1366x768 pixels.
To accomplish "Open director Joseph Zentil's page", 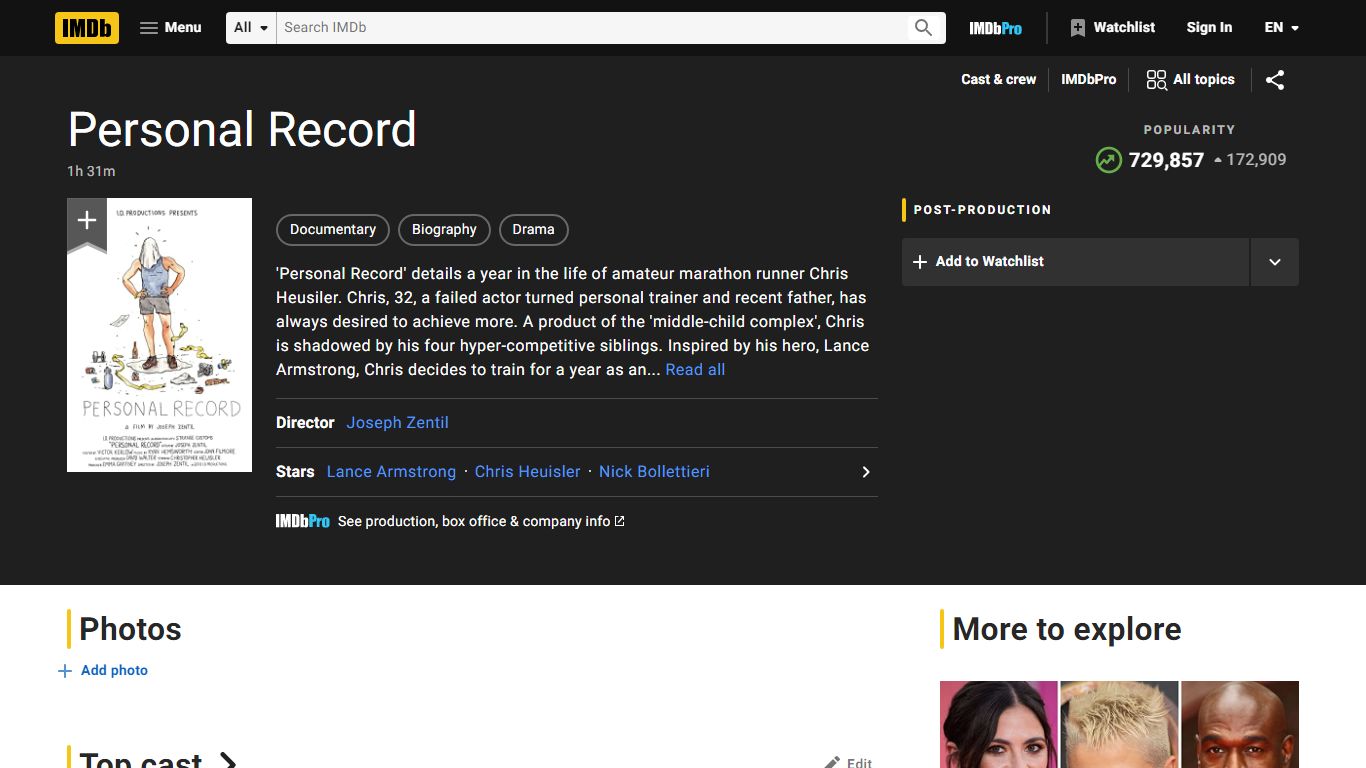I will [x=397, y=423].
